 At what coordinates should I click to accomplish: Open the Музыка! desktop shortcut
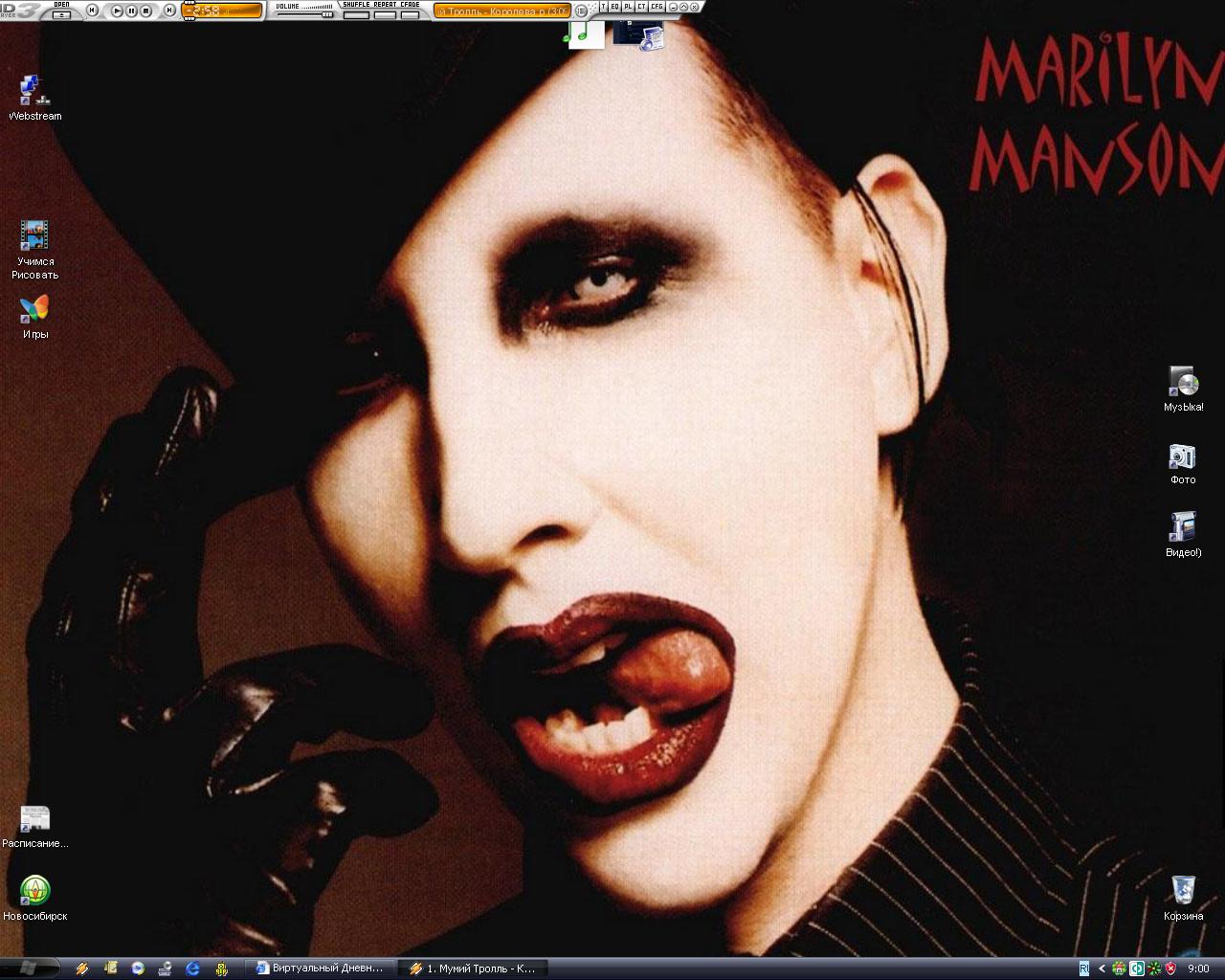click(1184, 389)
